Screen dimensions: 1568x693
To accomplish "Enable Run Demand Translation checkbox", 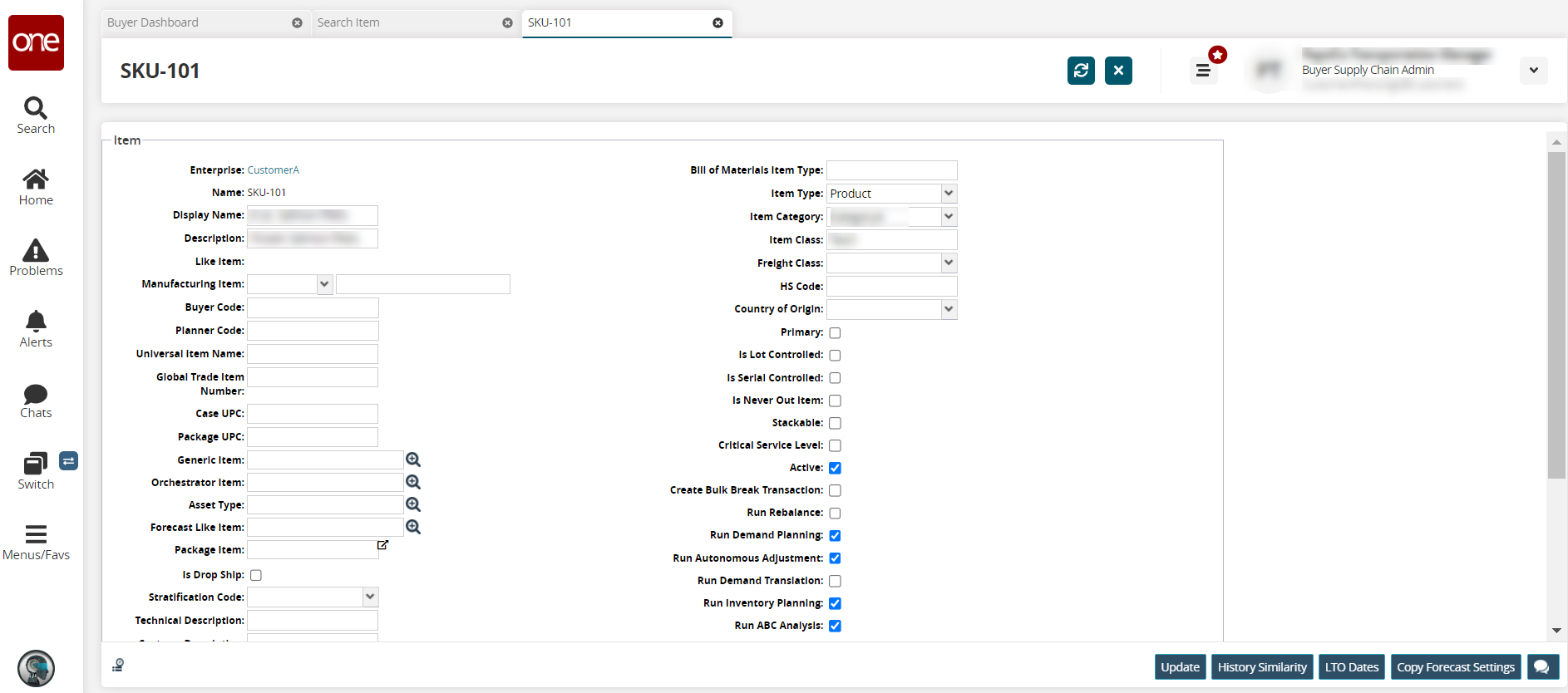I will click(x=835, y=581).
